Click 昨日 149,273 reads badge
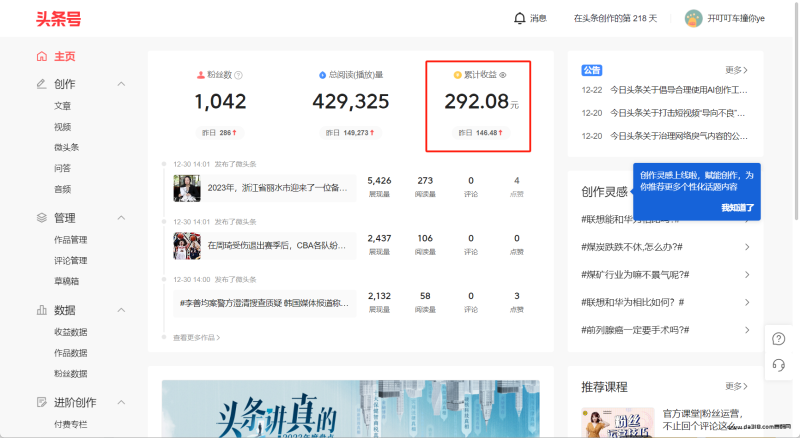Image resolution: width=800 pixels, height=438 pixels. click(350, 133)
